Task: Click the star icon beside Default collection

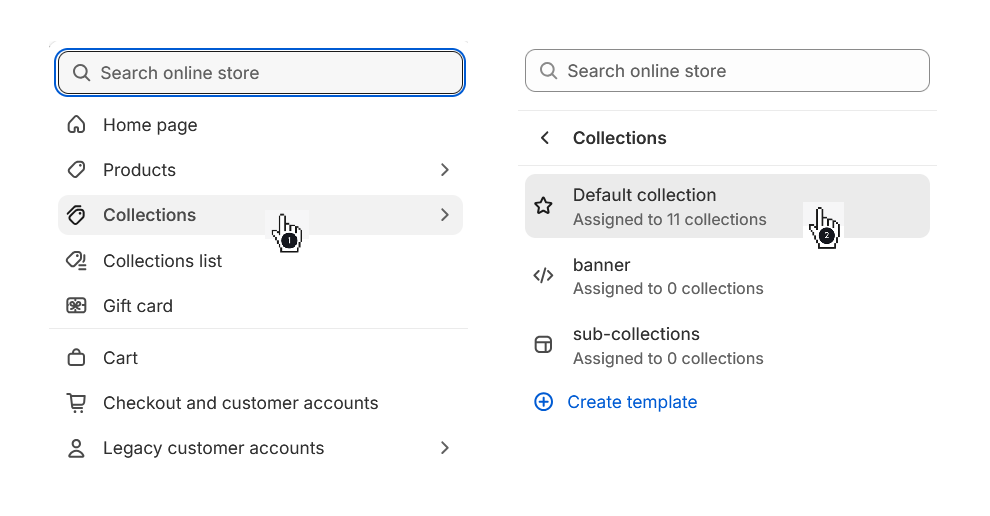Action: pyautogui.click(x=543, y=205)
